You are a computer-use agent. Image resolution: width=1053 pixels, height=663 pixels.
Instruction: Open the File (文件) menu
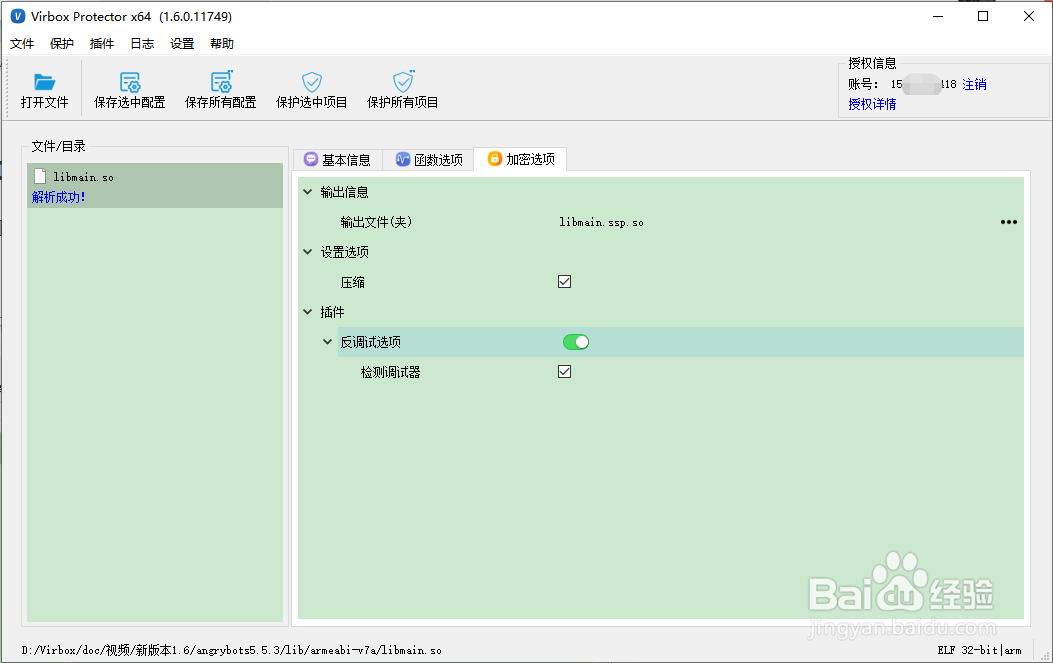pos(22,44)
